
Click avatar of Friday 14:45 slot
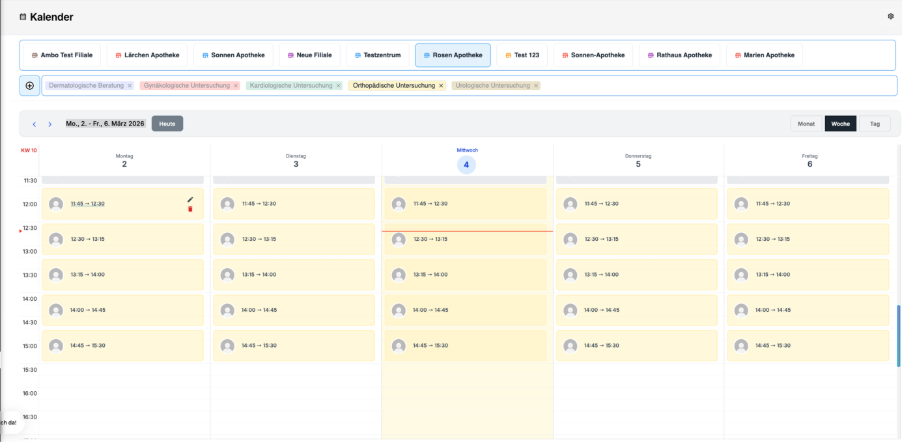point(741,346)
